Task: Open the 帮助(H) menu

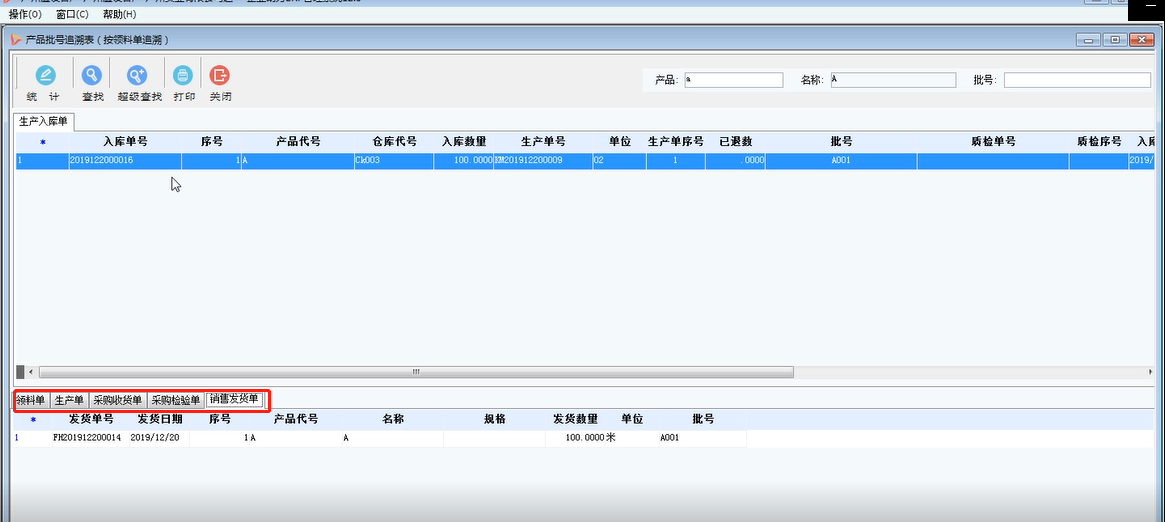Action: tap(119, 15)
